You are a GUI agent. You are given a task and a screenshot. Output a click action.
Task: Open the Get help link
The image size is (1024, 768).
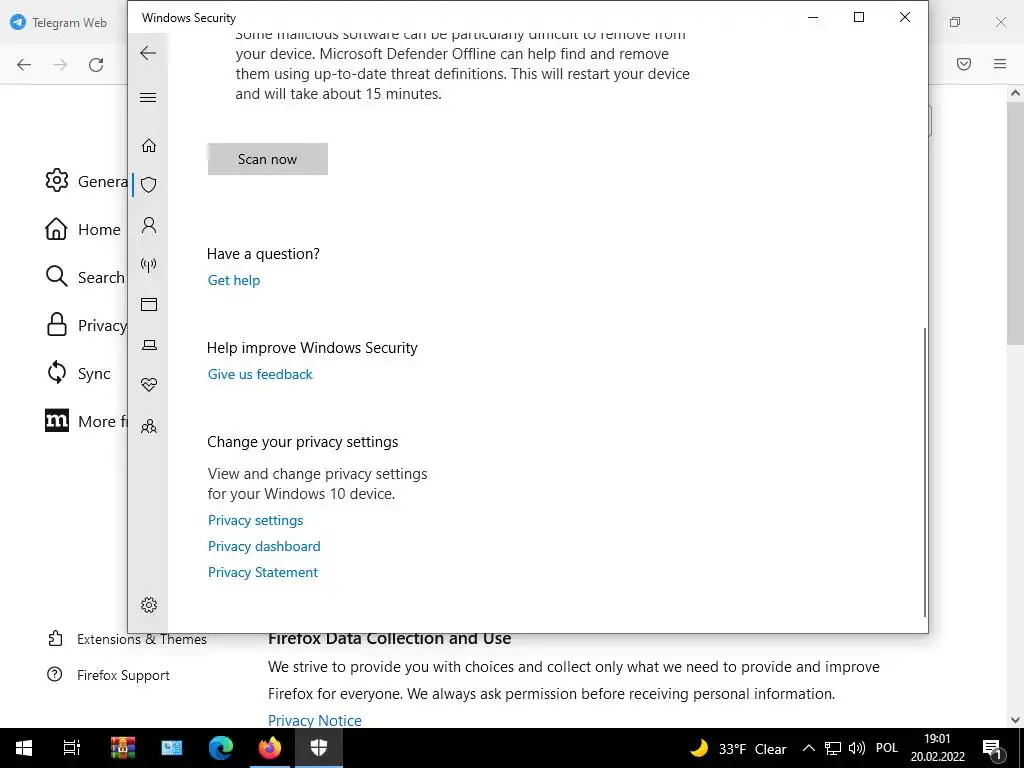coord(234,280)
